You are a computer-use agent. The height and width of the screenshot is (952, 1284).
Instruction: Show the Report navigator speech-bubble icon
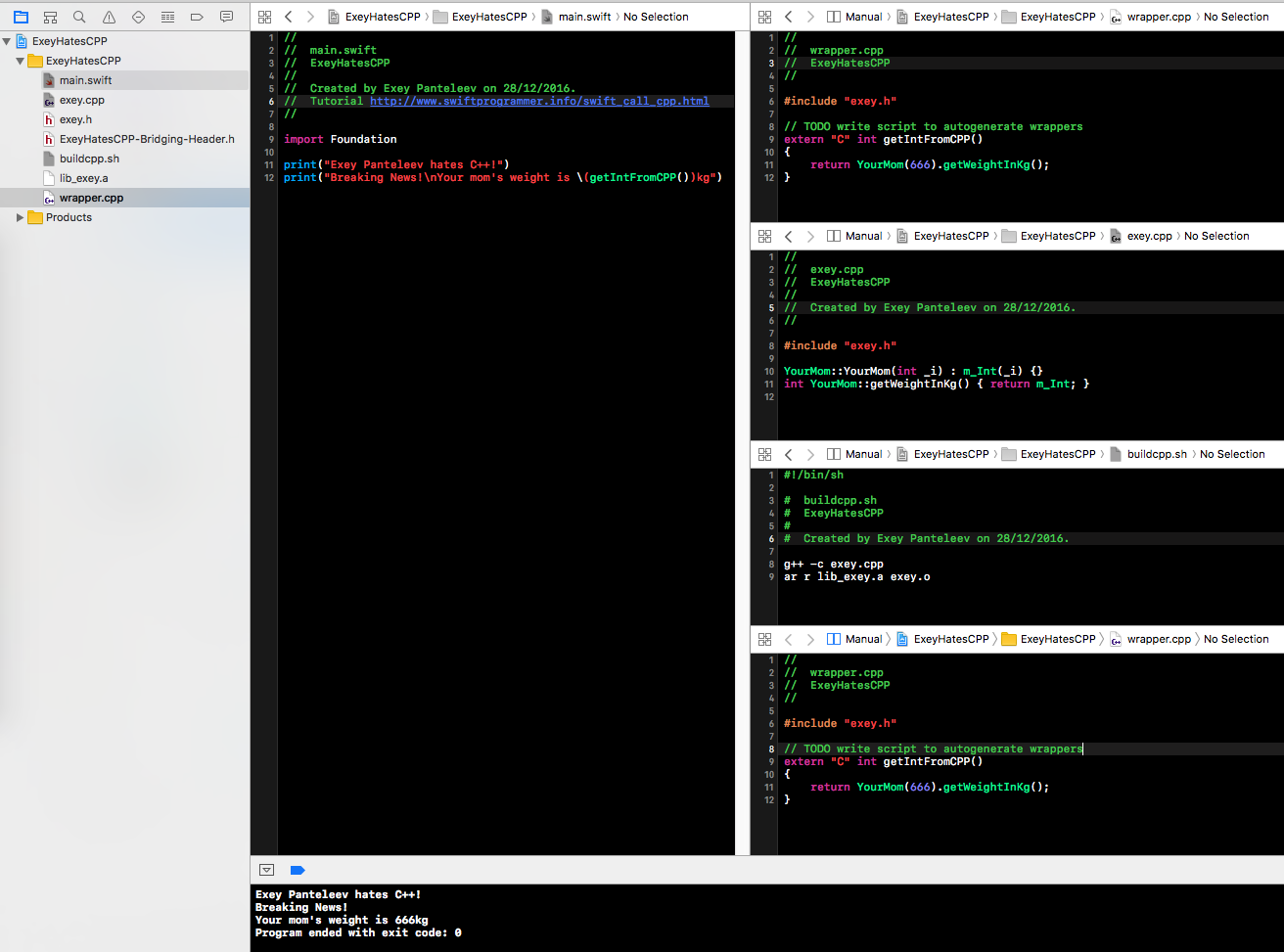[x=227, y=17]
